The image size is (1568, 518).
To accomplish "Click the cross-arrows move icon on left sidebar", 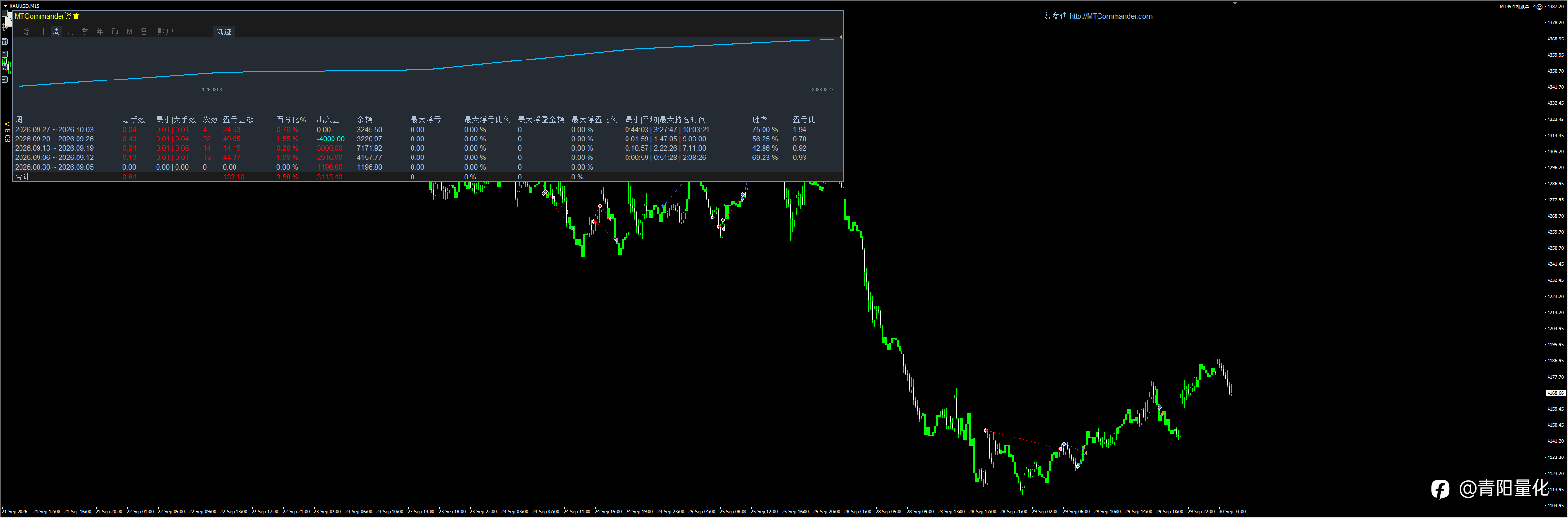I will pyautogui.click(x=4, y=27).
